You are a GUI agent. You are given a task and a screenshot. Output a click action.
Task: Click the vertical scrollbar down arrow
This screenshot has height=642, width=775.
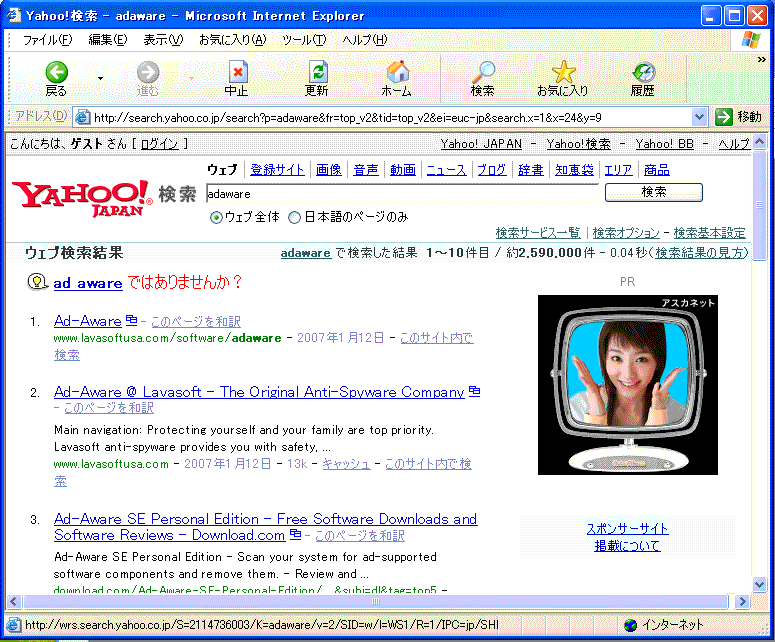point(760,584)
